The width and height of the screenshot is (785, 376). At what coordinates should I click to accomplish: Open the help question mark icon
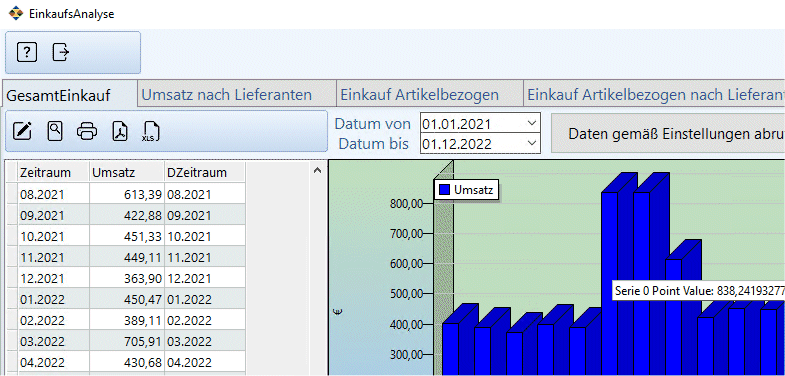coord(27,52)
